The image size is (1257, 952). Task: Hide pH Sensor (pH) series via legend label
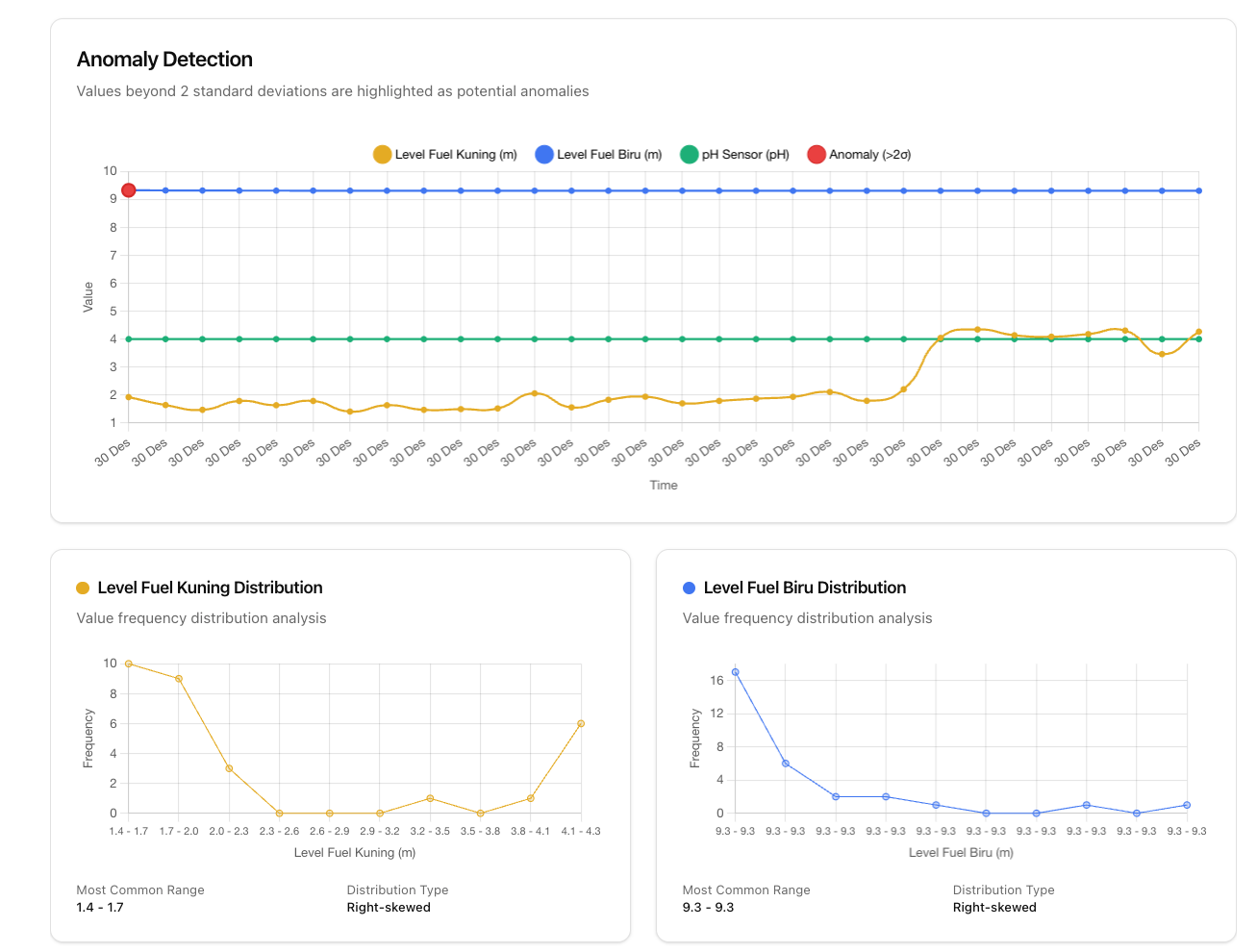click(745, 155)
